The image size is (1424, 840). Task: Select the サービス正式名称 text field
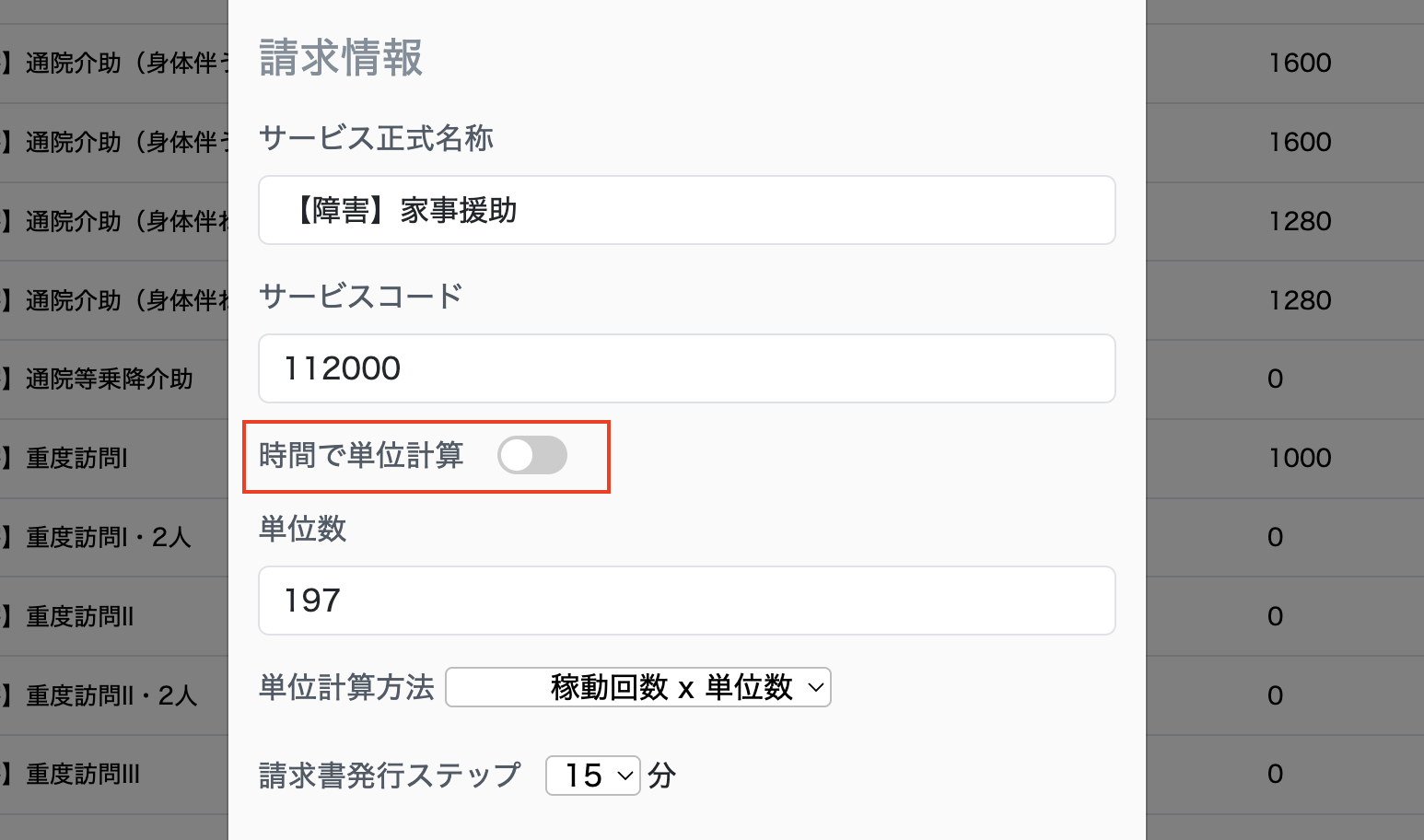click(x=686, y=210)
